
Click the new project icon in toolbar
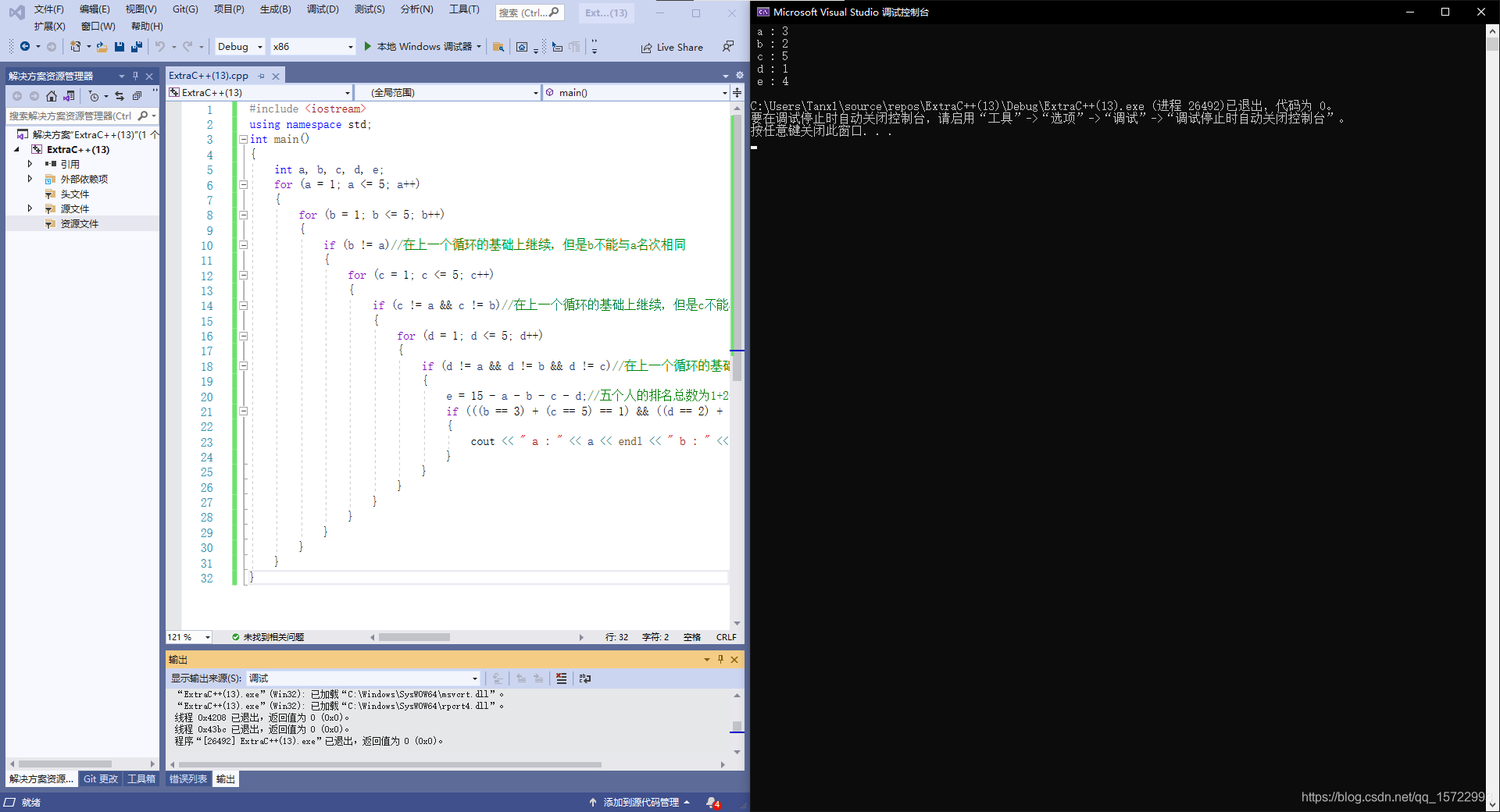(x=75, y=47)
